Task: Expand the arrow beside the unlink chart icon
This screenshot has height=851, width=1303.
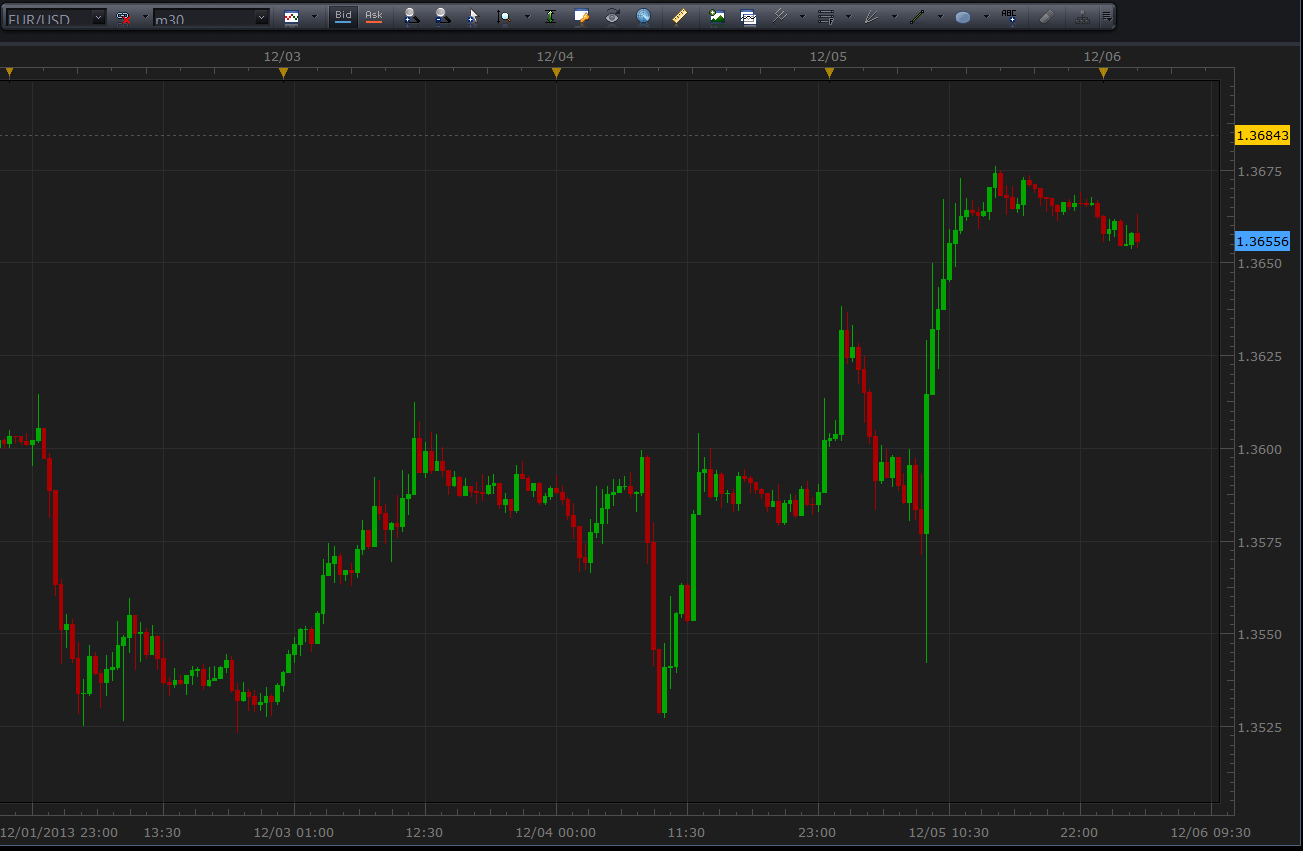Action: click(x=144, y=17)
